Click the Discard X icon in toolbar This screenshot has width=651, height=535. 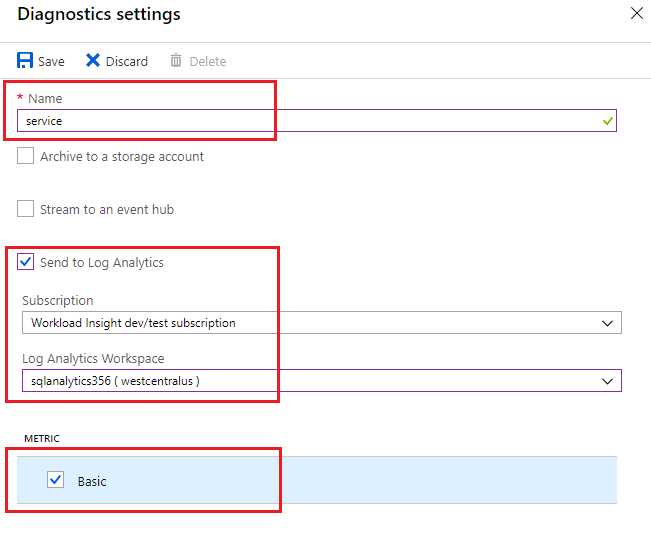tap(93, 61)
